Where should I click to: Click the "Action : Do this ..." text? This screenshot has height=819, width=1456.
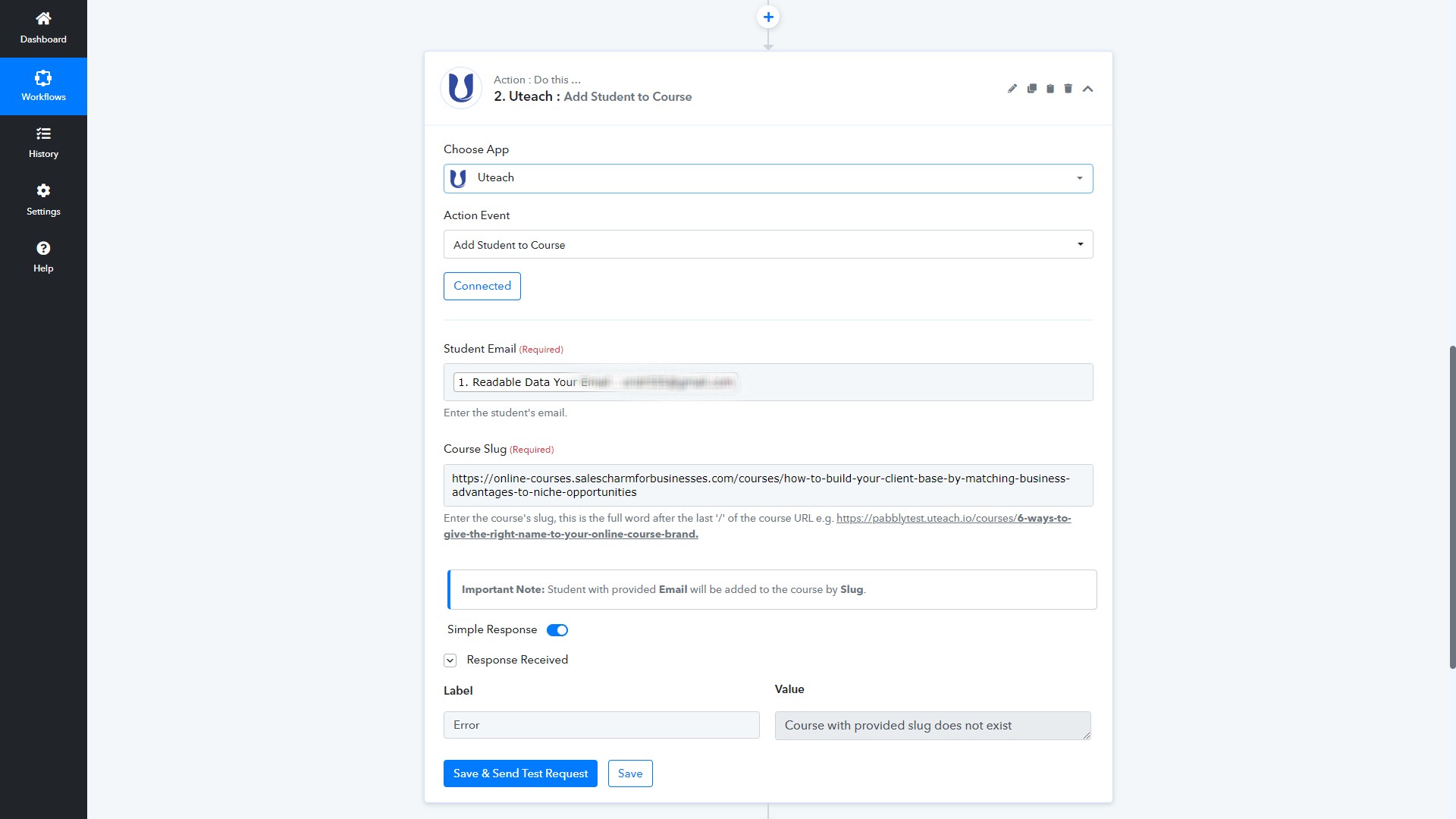click(x=537, y=80)
